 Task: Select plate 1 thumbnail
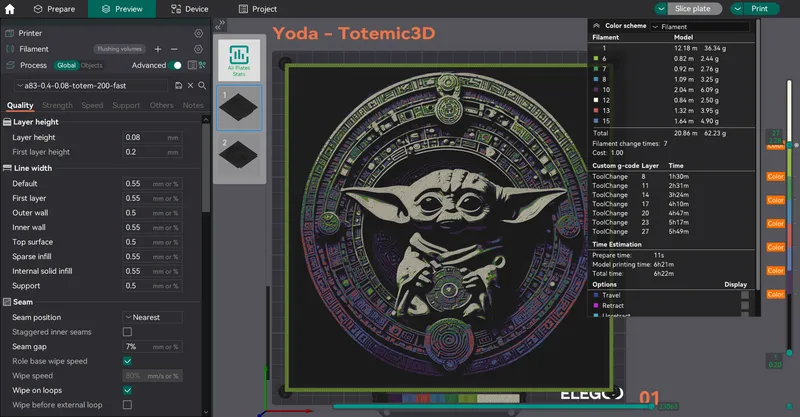pos(239,108)
